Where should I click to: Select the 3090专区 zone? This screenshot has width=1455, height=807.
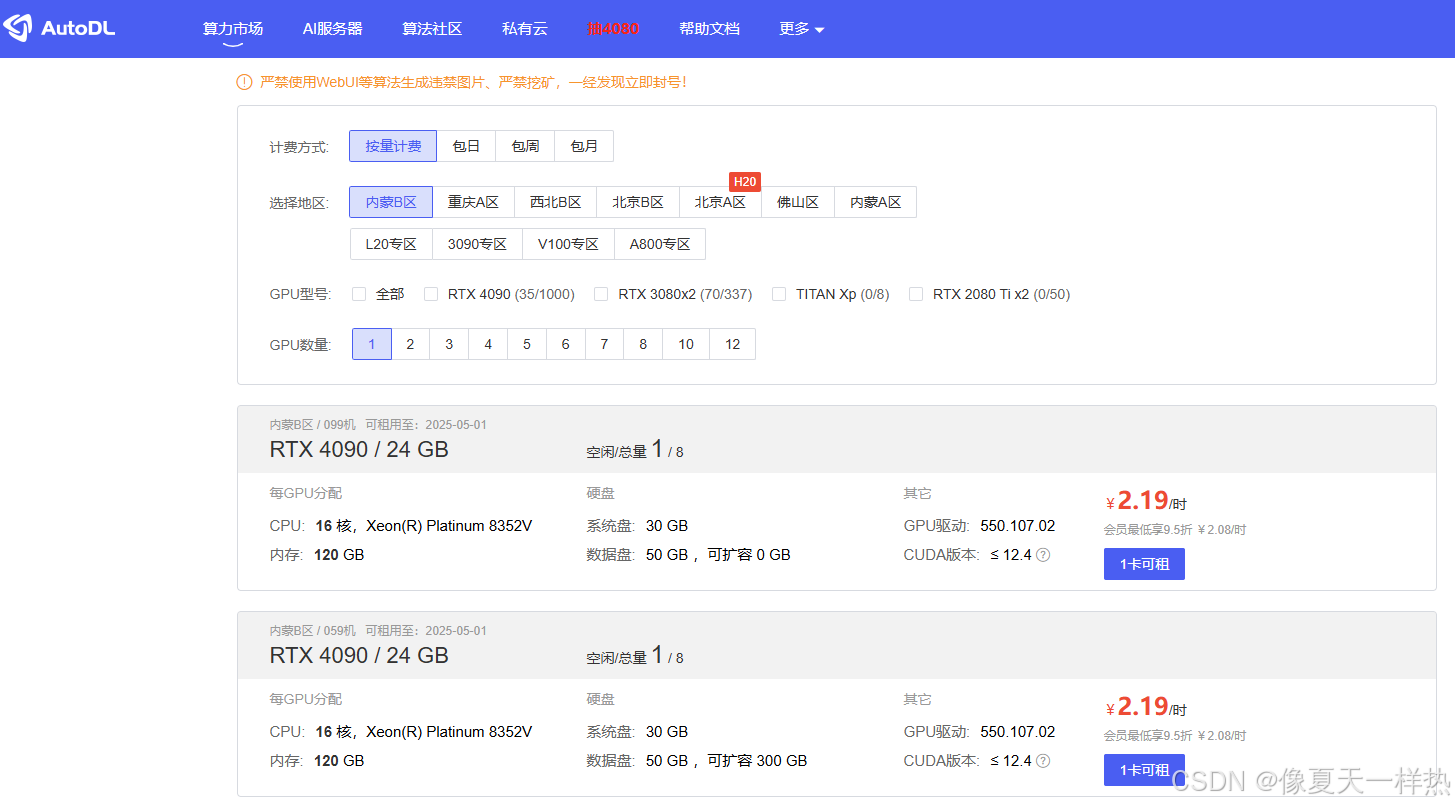click(x=477, y=244)
